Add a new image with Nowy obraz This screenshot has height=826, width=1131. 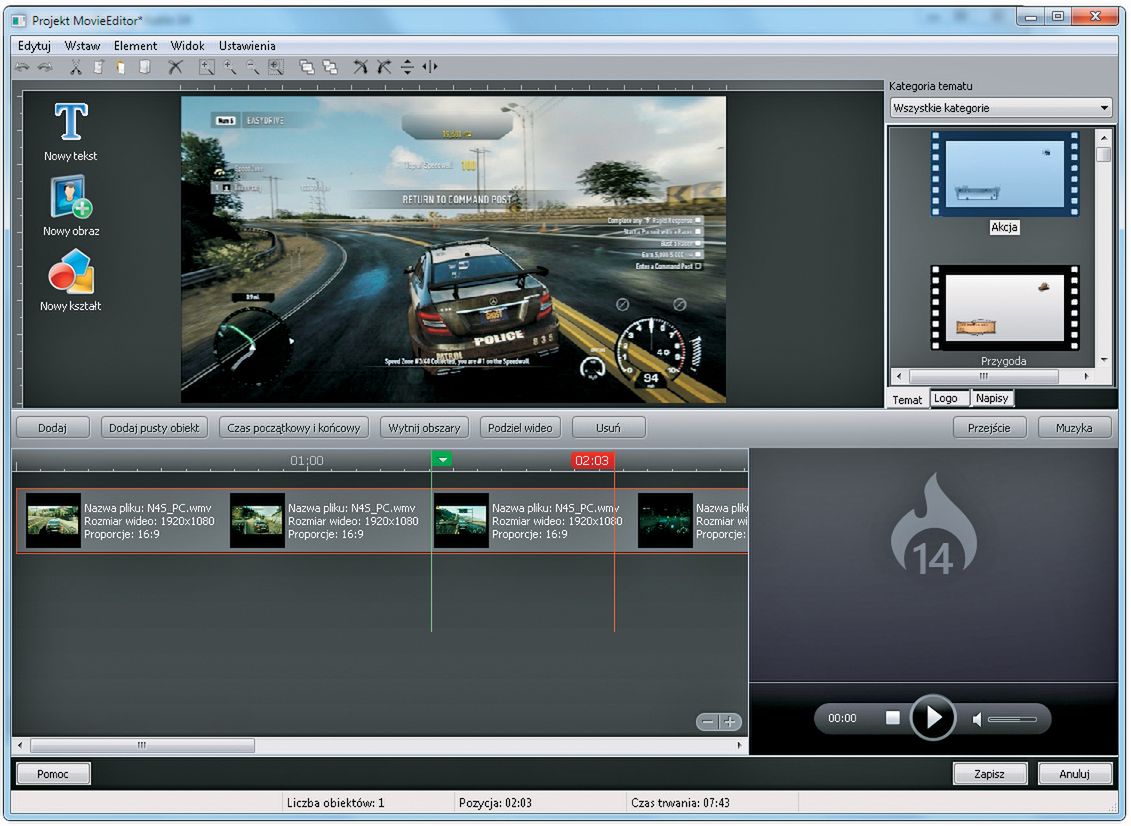tap(71, 197)
